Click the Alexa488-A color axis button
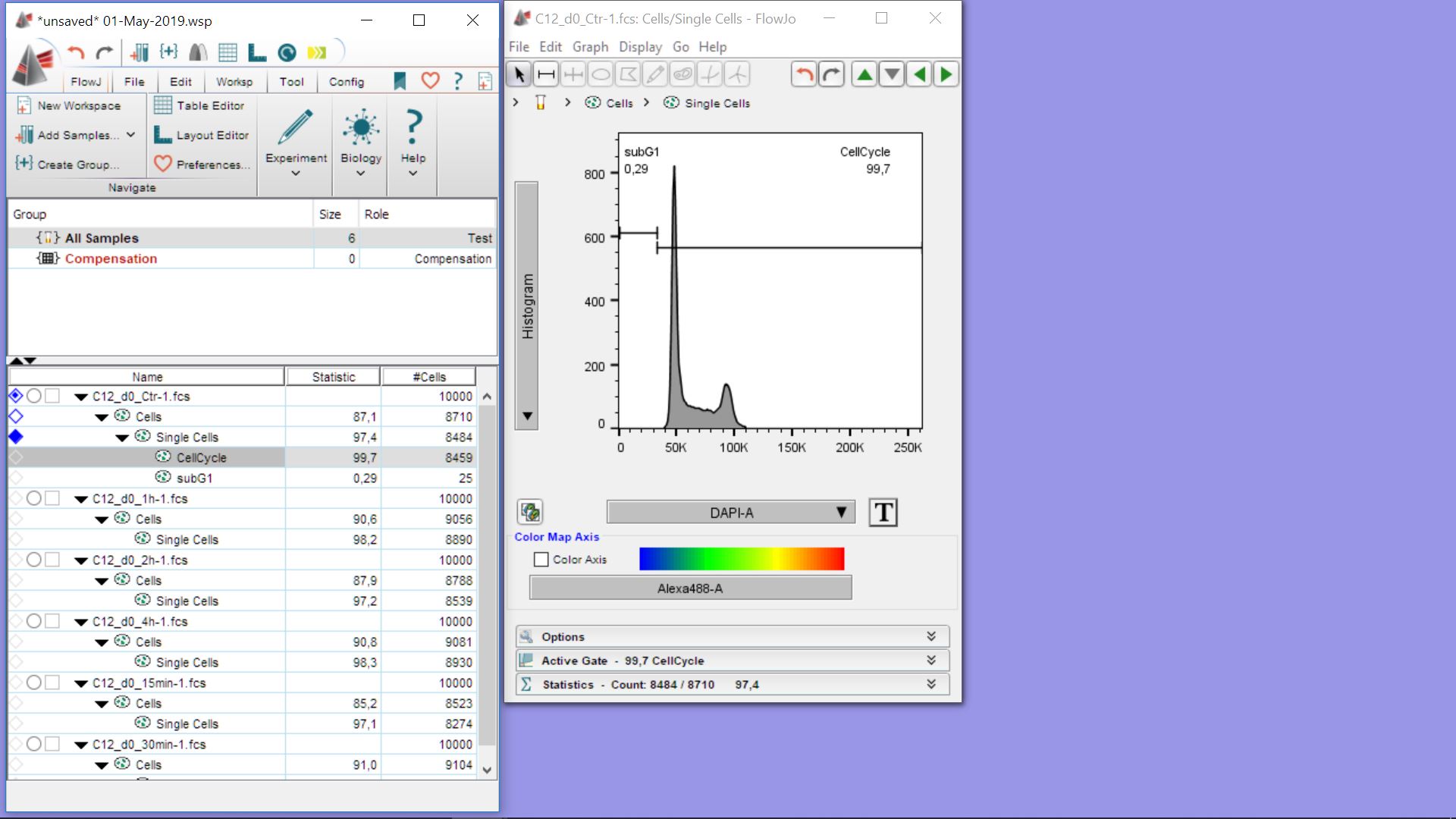Viewport: 1456px width, 819px height. 690,588
